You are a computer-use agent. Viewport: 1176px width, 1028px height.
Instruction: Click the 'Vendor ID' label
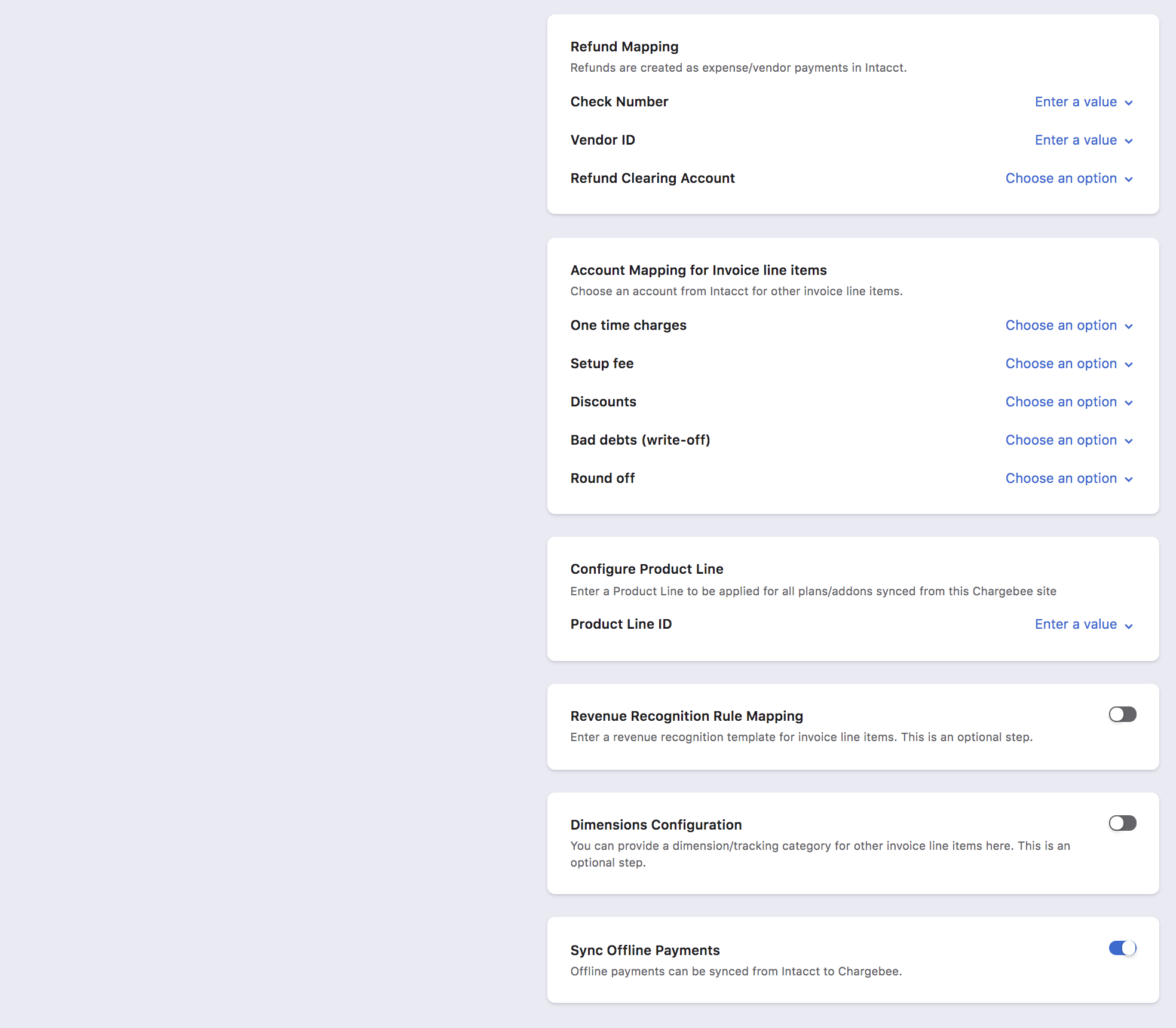602,140
